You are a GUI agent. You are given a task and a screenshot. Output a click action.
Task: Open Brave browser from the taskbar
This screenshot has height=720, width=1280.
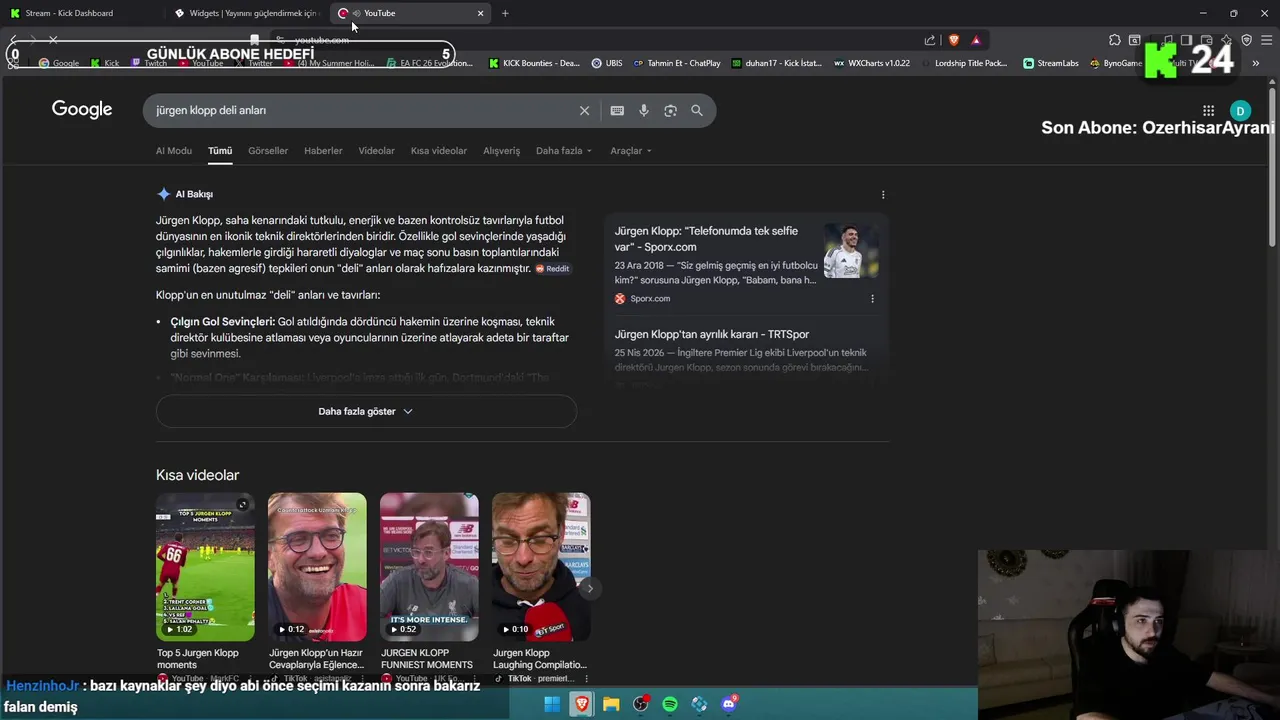[x=581, y=704]
